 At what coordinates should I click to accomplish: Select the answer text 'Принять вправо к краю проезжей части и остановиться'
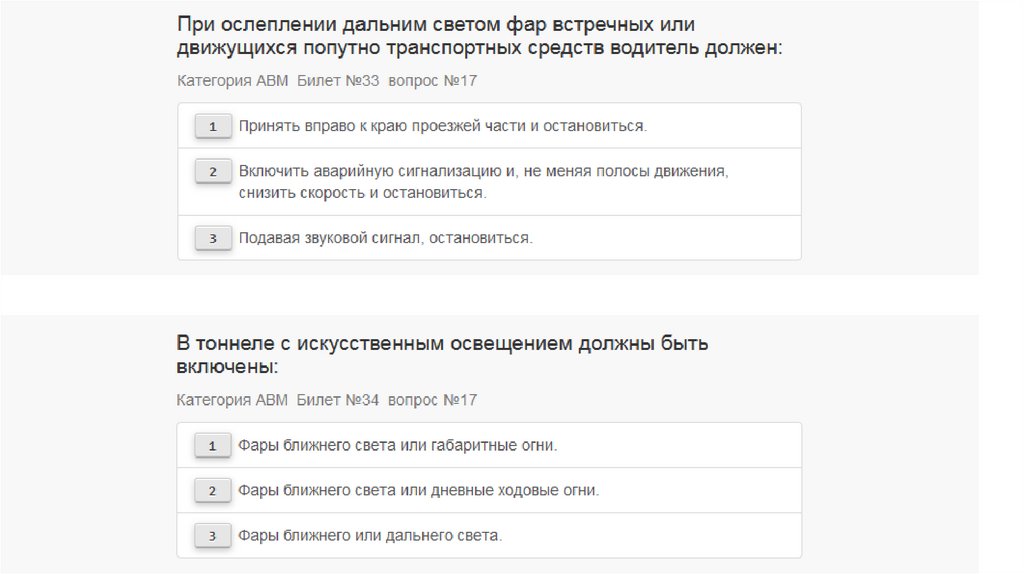coord(443,127)
